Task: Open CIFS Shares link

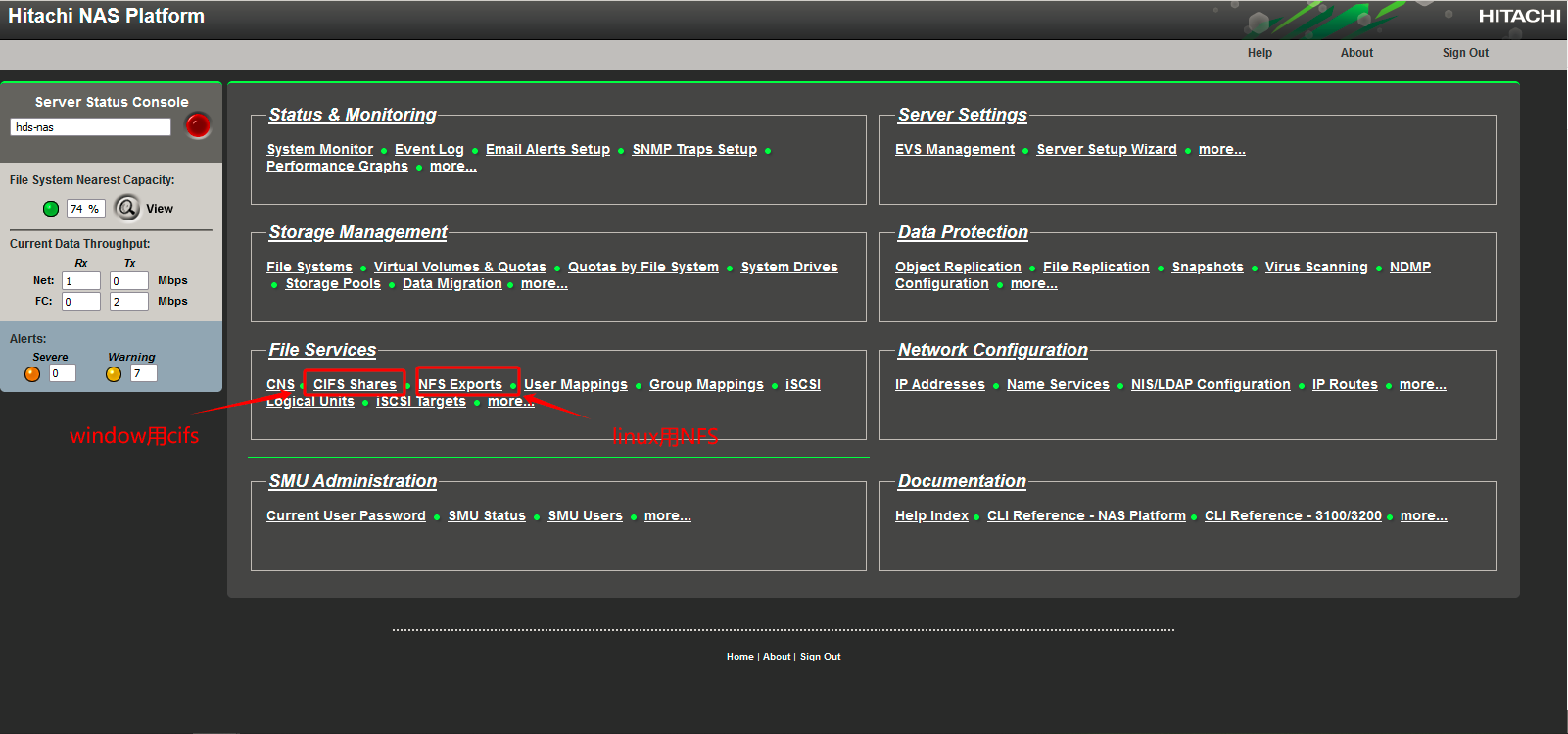Action: pyautogui.click(x=355, y=384)
